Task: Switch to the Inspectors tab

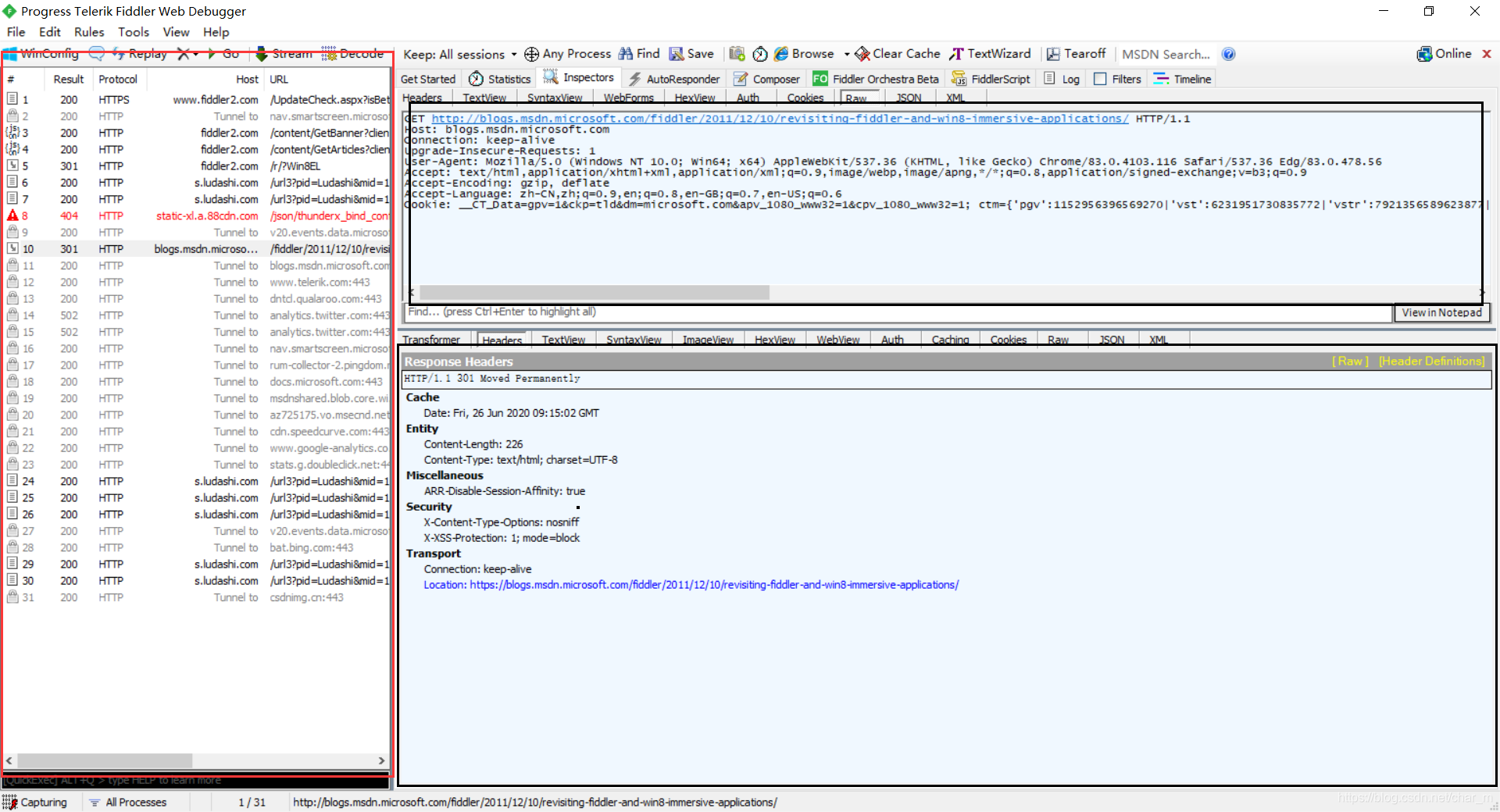Action: [x=579, y=78]
